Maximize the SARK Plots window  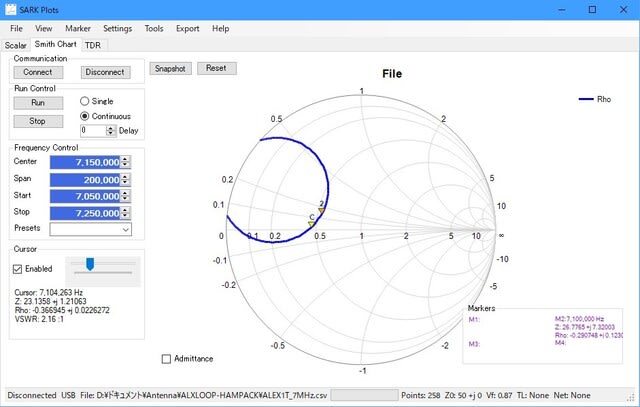click(x=592, y=10)
